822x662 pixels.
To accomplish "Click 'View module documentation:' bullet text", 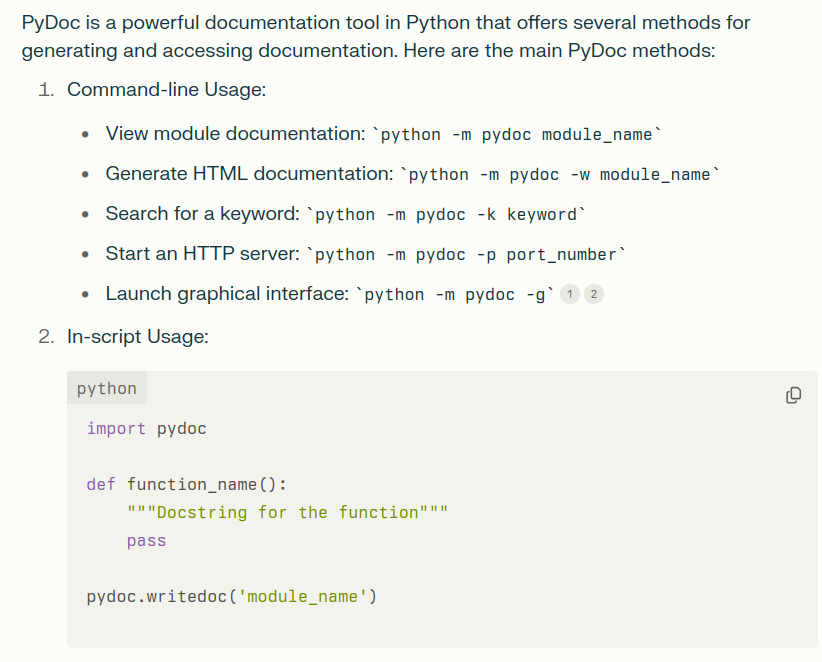I will point(235,134).
